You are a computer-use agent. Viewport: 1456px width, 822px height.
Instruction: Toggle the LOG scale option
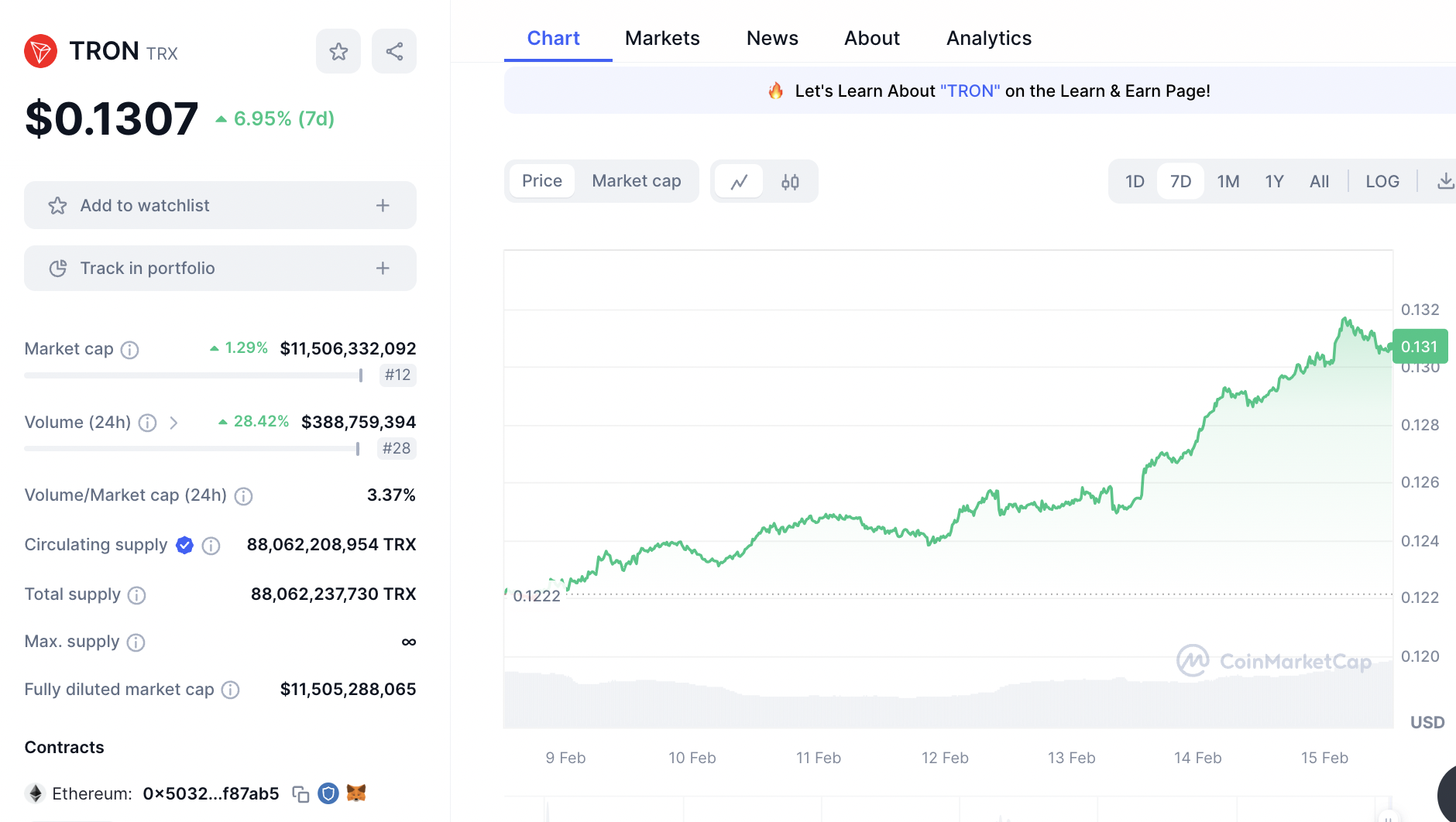(x=1382, y=182)
